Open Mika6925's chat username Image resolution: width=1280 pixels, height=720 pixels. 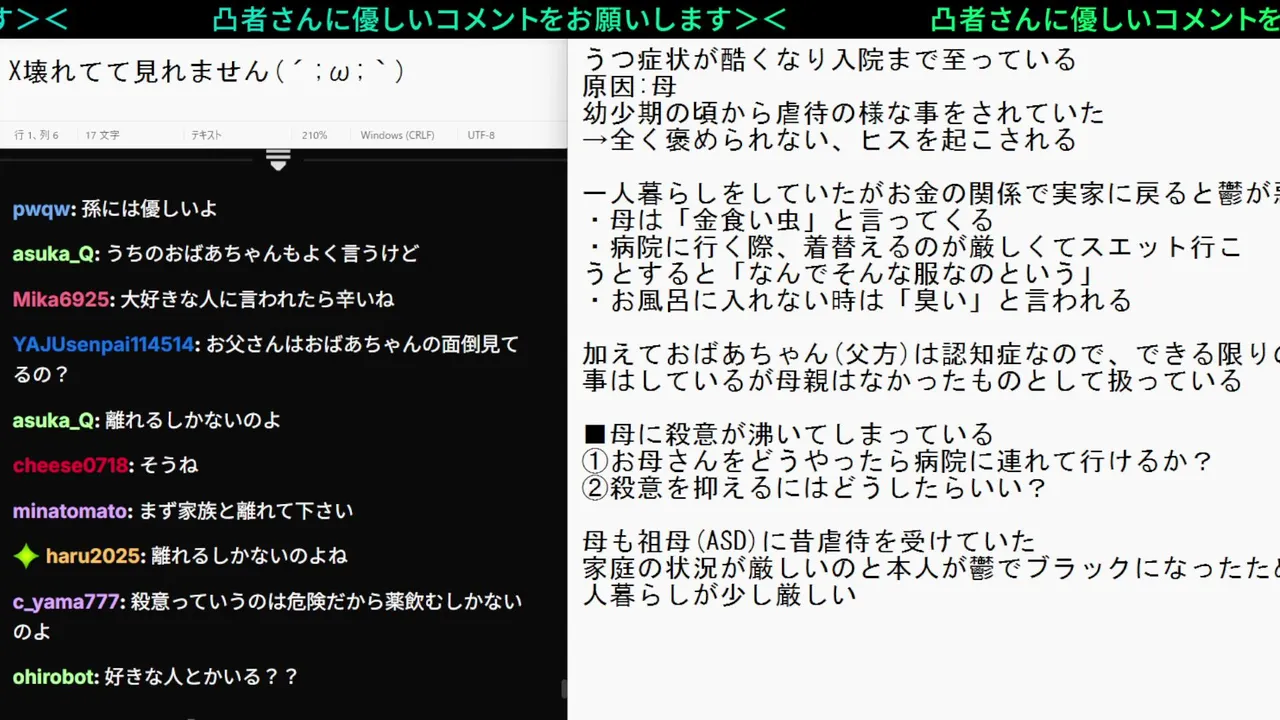pyautogui.click(x=62, y=299)
